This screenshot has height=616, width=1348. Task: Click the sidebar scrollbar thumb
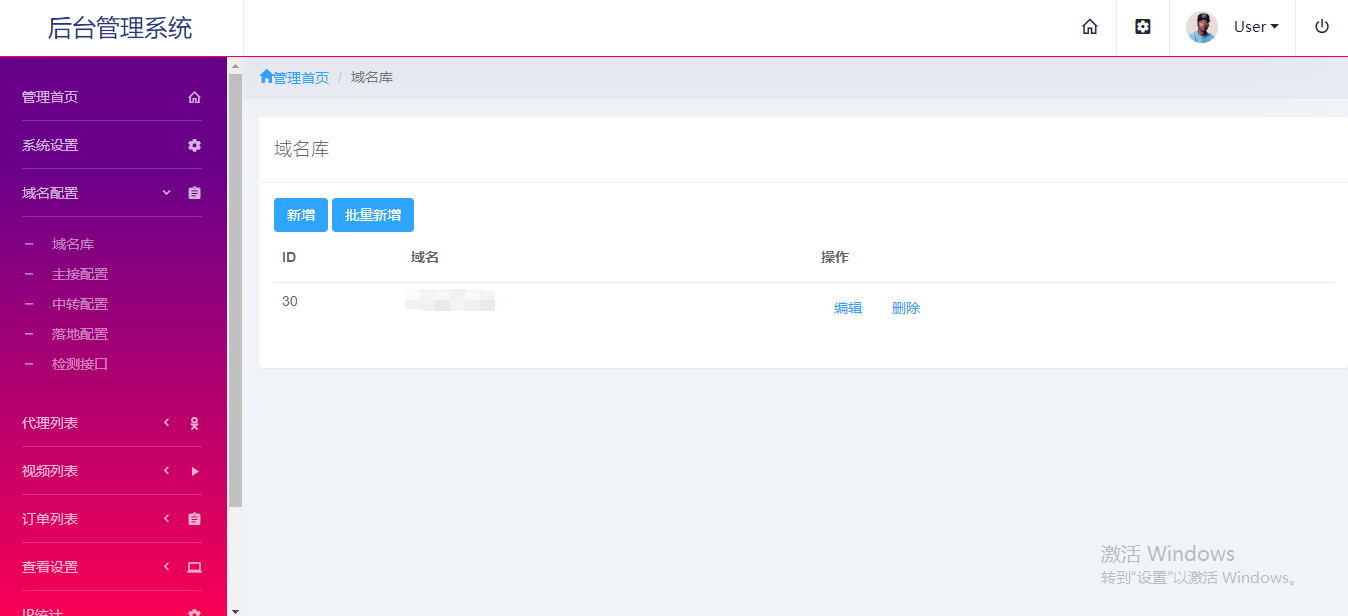pyautogui.click(x=235, y=290)
